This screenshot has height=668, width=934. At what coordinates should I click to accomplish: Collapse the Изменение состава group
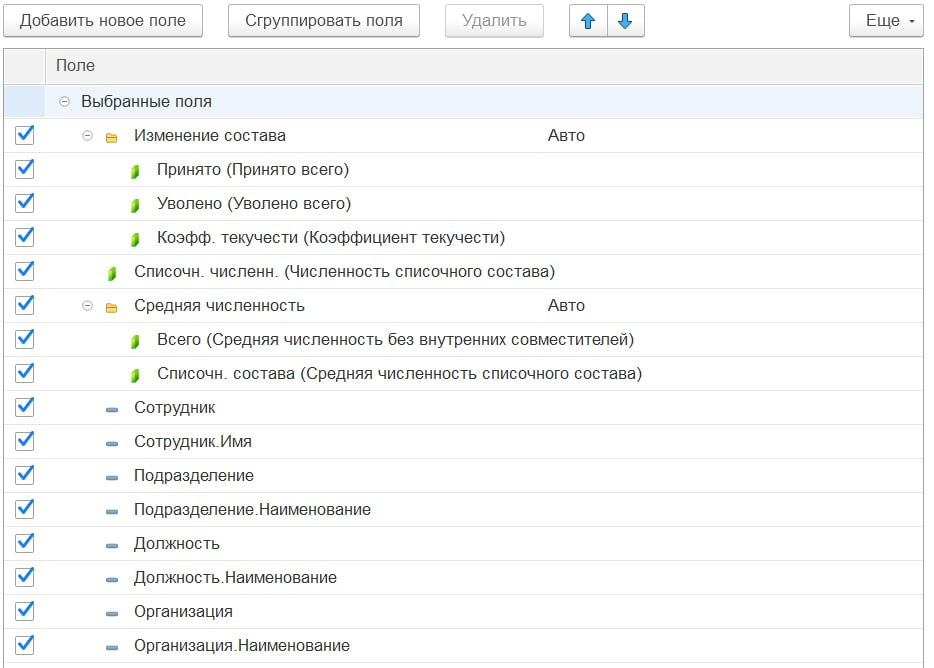click(87, 136)
